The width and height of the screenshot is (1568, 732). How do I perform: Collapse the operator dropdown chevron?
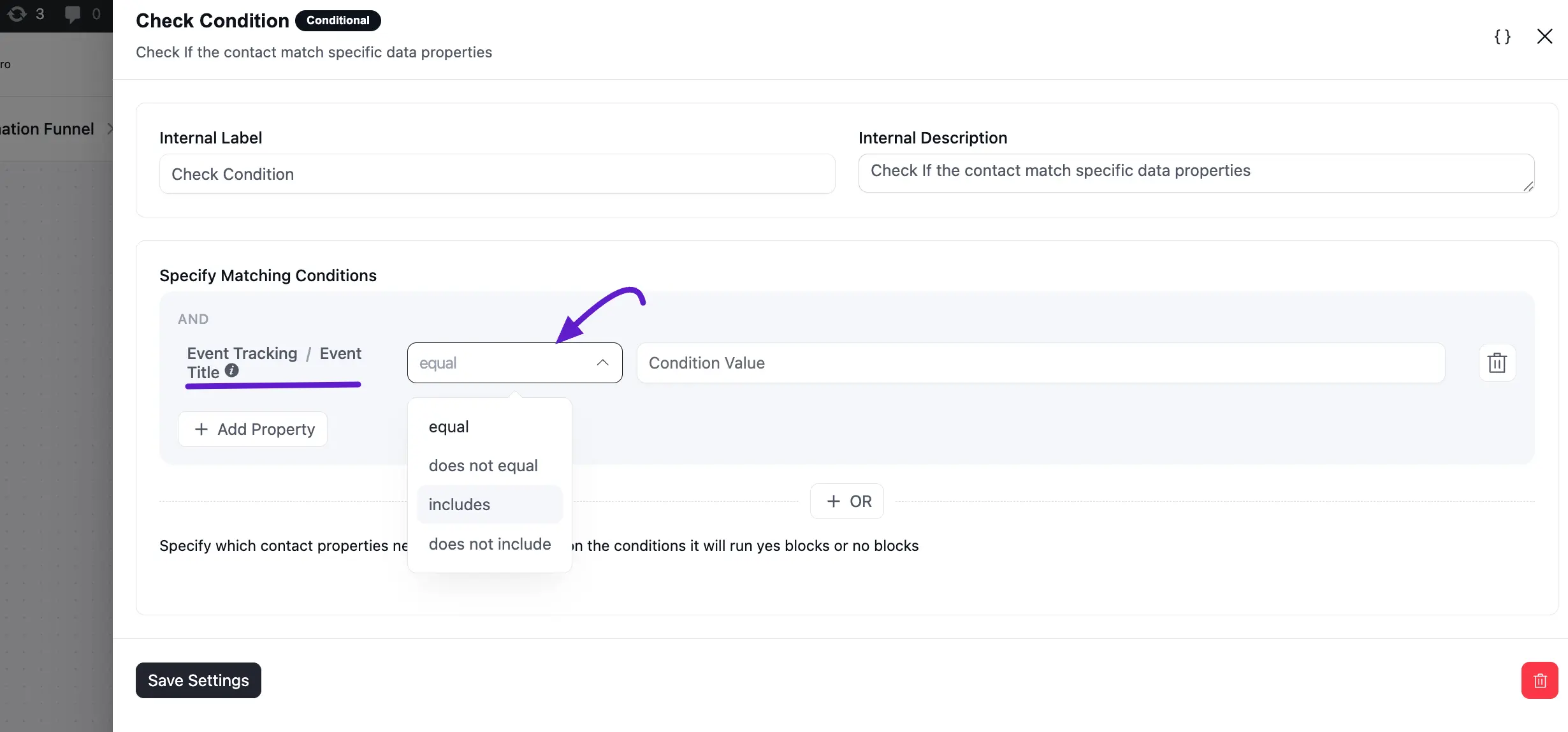pos(602,363)
